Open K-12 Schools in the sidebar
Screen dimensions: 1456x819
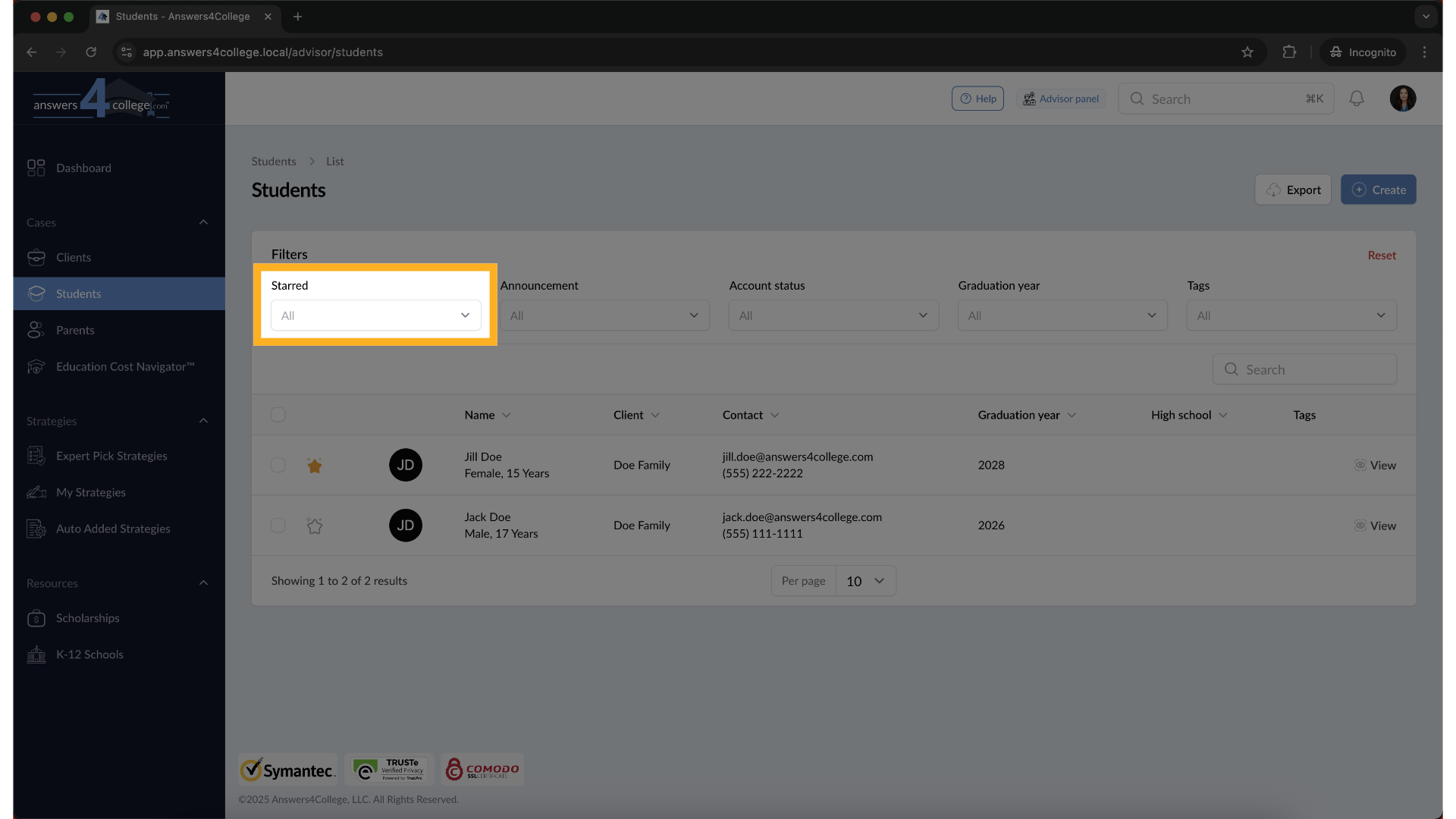point(89,654)
